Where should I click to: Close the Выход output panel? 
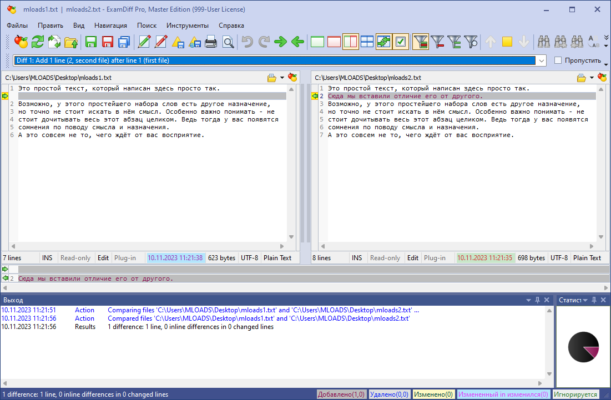547,300
